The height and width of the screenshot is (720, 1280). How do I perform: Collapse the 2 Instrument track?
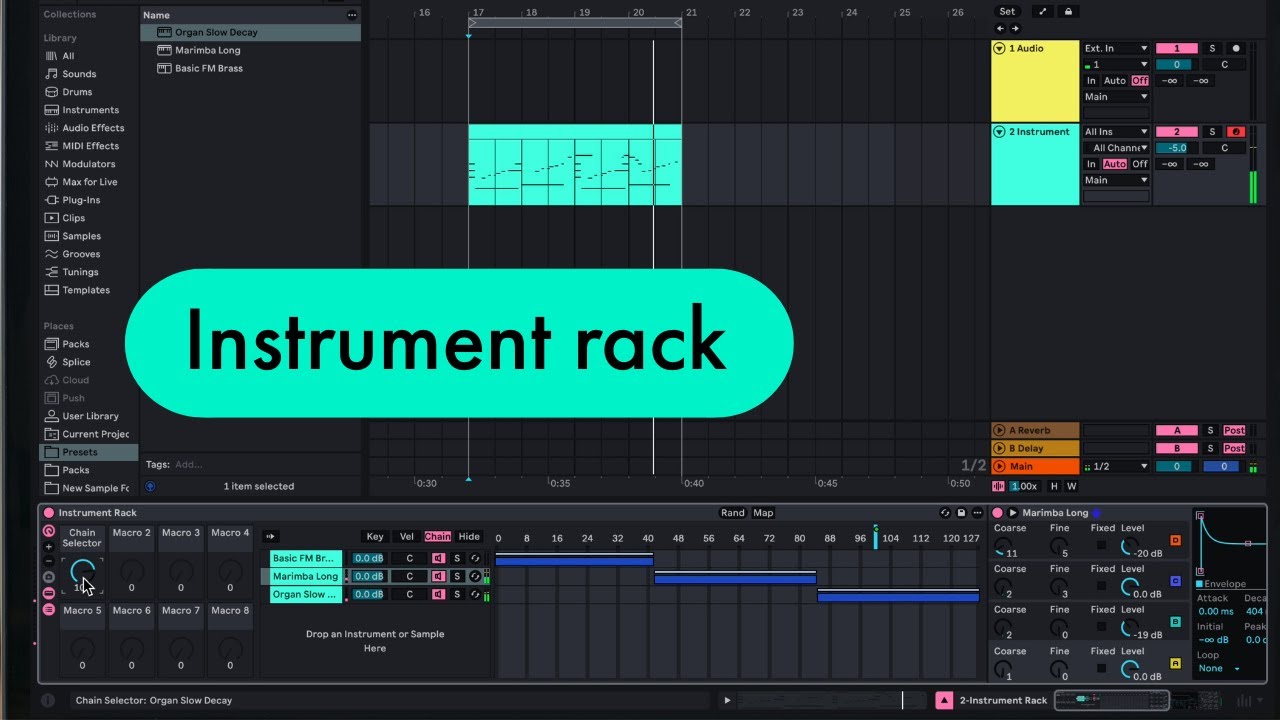[999, 132]
